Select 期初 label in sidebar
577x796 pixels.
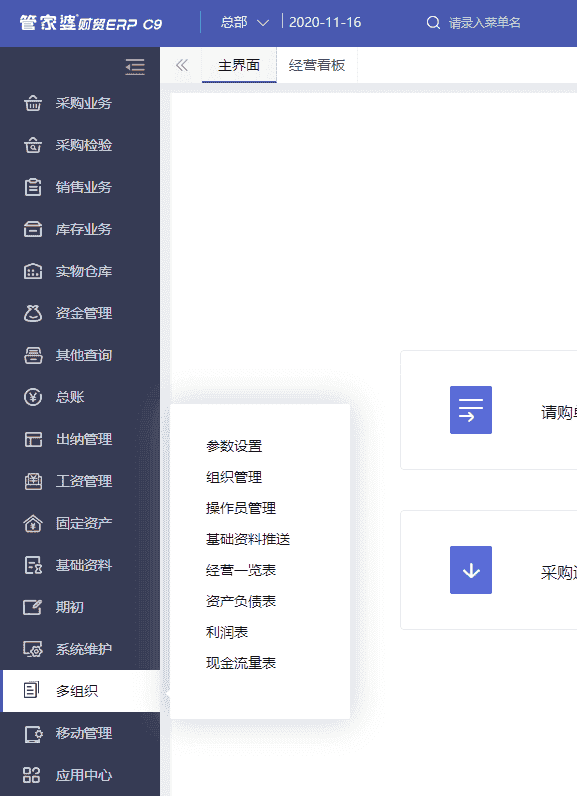[x=70, y=607]
